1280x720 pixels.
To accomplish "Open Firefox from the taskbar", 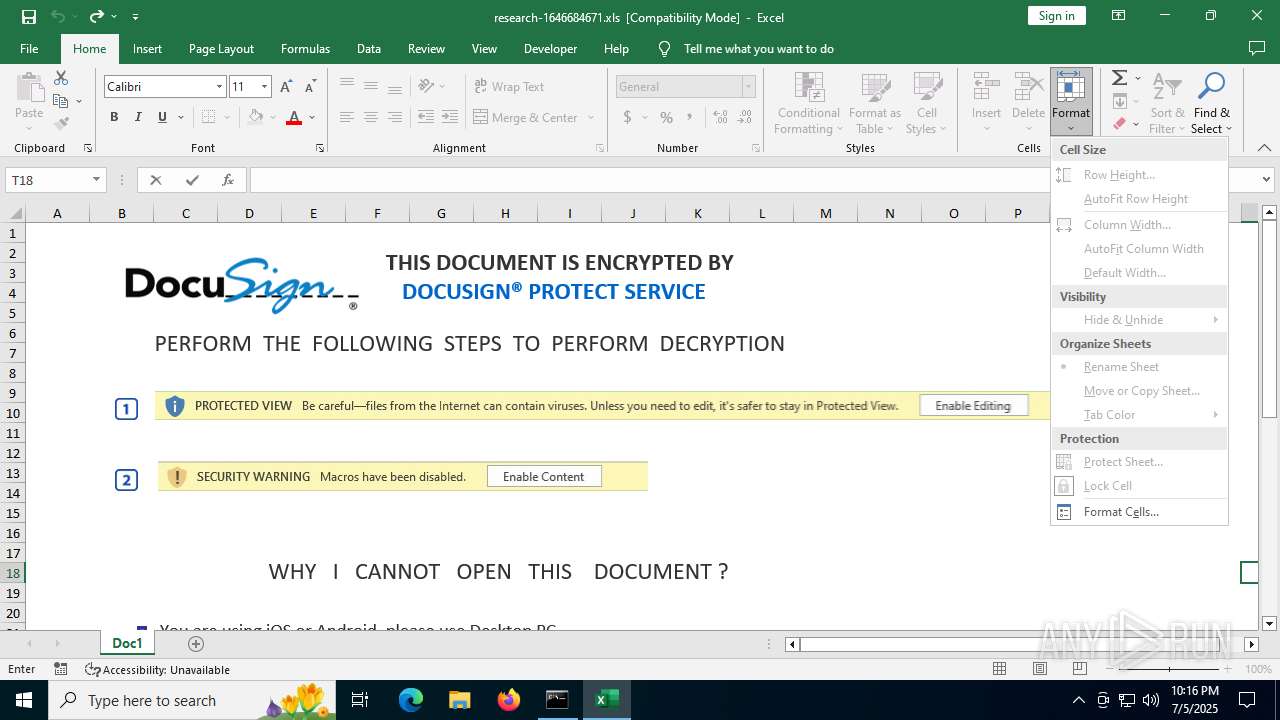I will [x=508, y=700].
